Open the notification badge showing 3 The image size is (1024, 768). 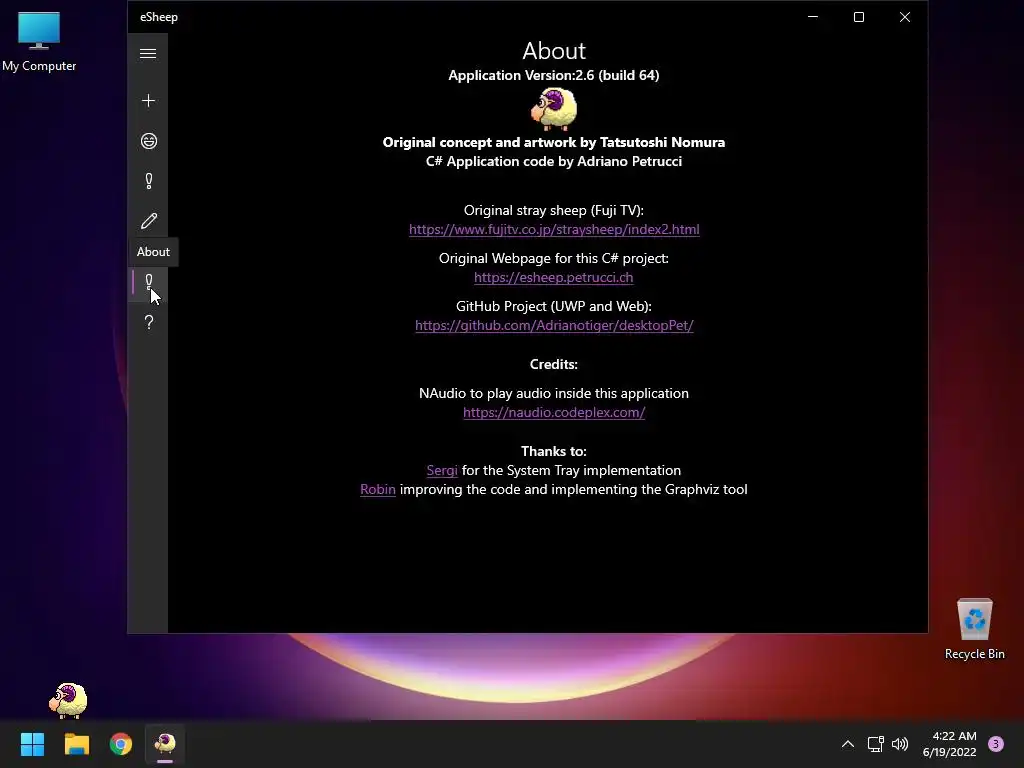996,744
